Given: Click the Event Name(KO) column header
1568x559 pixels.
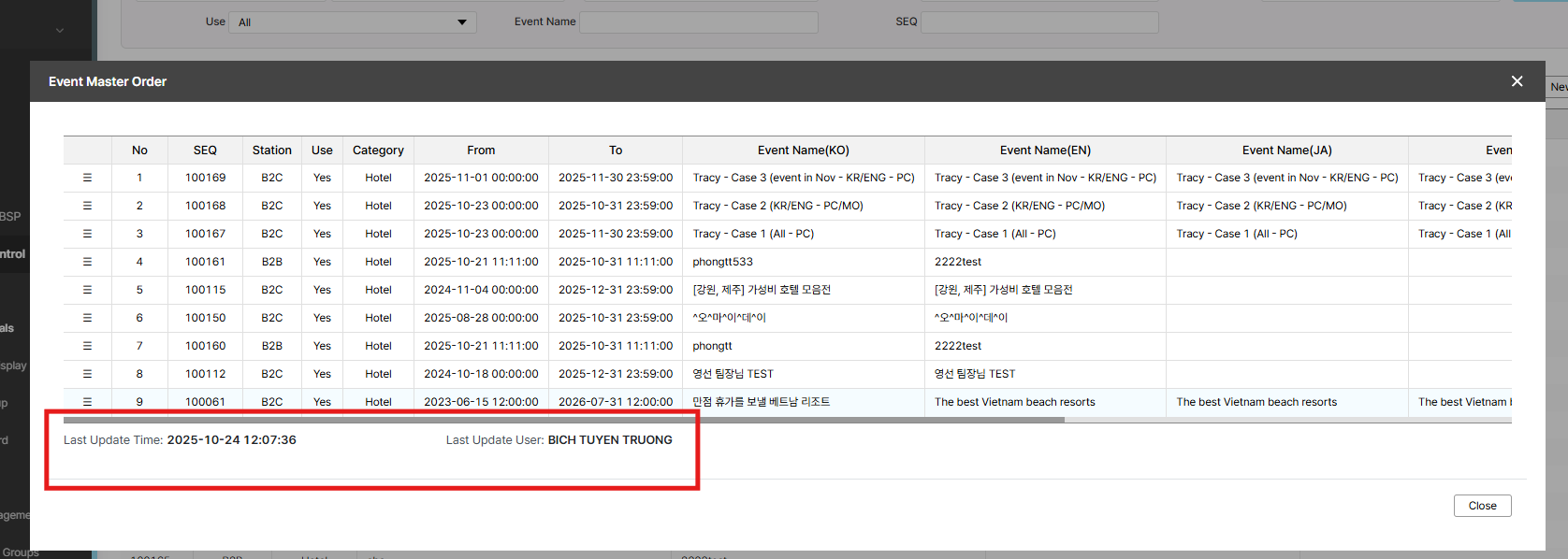Looking at the screenshot, I should [803, 150].
